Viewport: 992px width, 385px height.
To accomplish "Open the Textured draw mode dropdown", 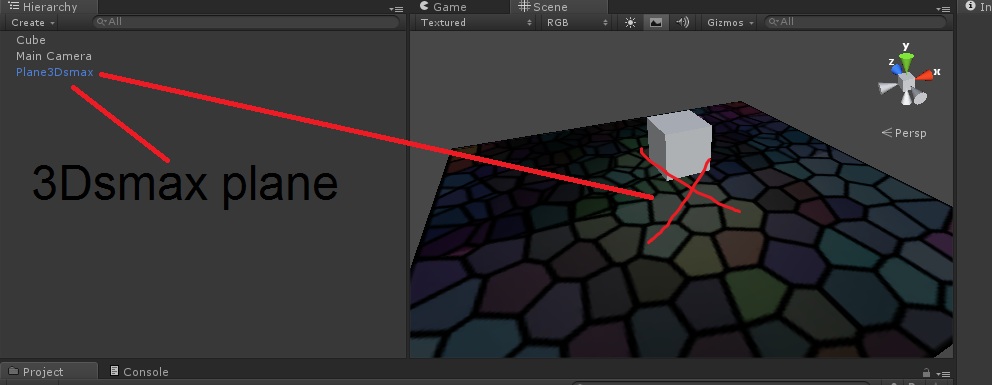I will pyautogui.click(x=476, y=22).
